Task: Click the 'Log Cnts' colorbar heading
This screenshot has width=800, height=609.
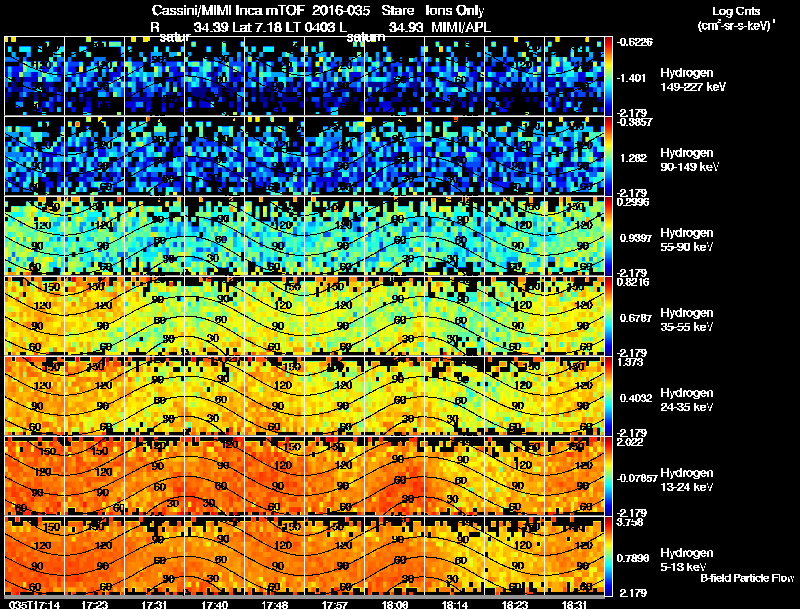Action: pyautogui.click(x=736, y=11)
